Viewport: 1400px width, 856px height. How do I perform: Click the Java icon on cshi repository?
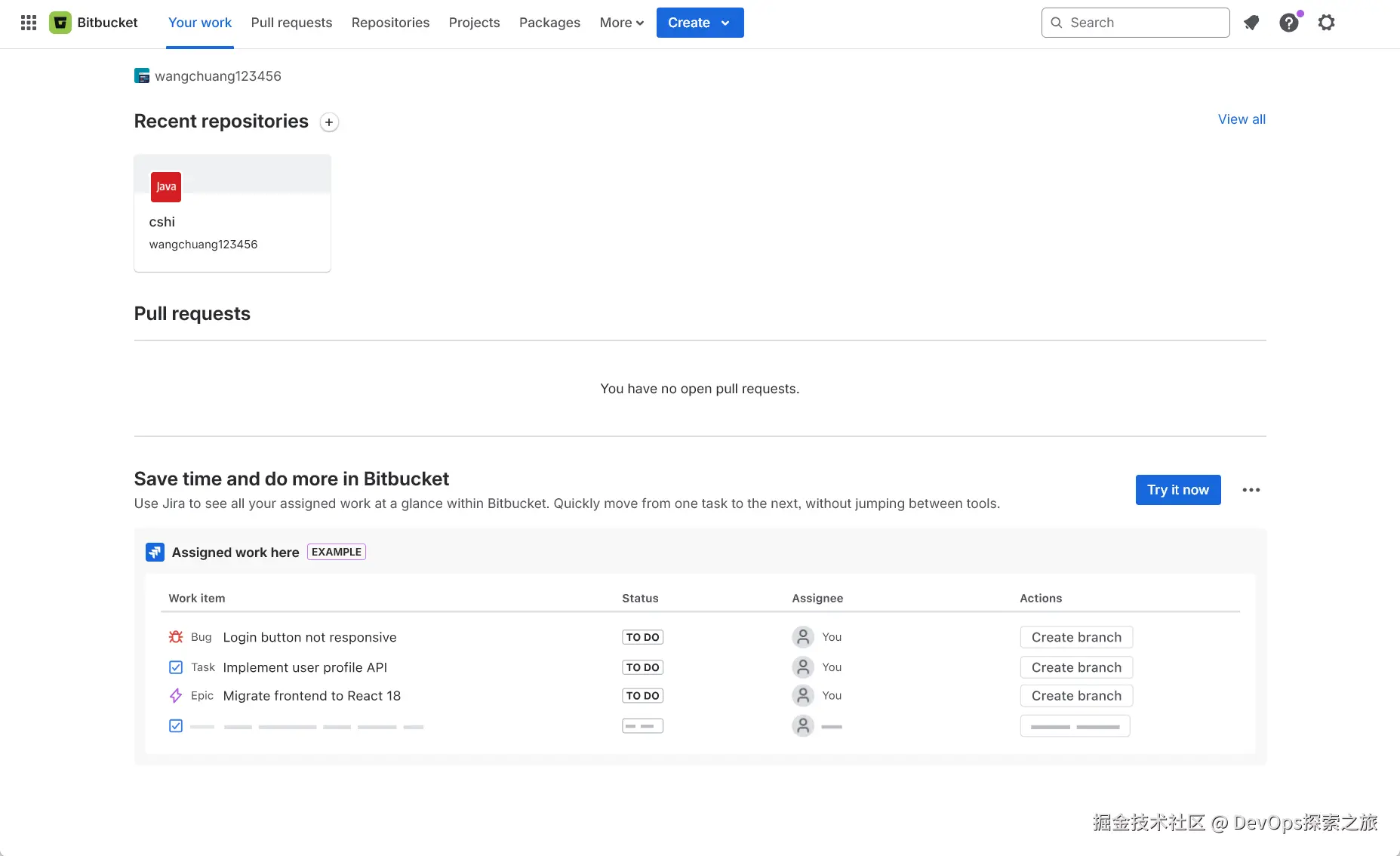pyautogui.click(x=166, y=187)
